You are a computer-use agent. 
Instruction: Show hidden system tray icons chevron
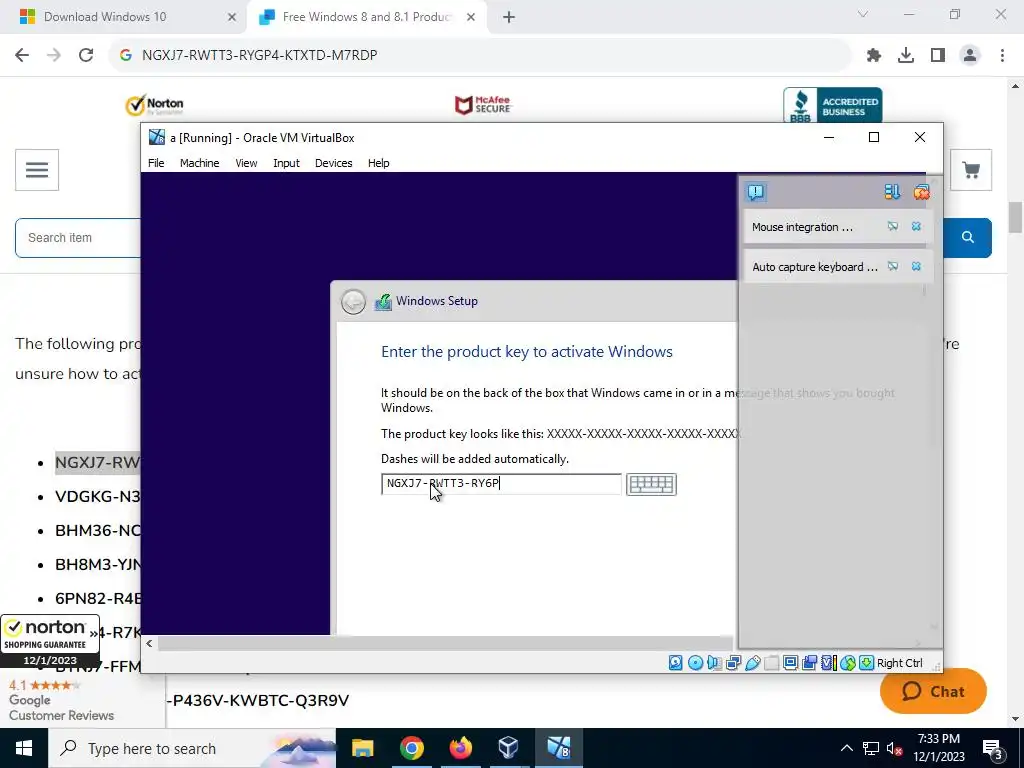tap(846, 748)
